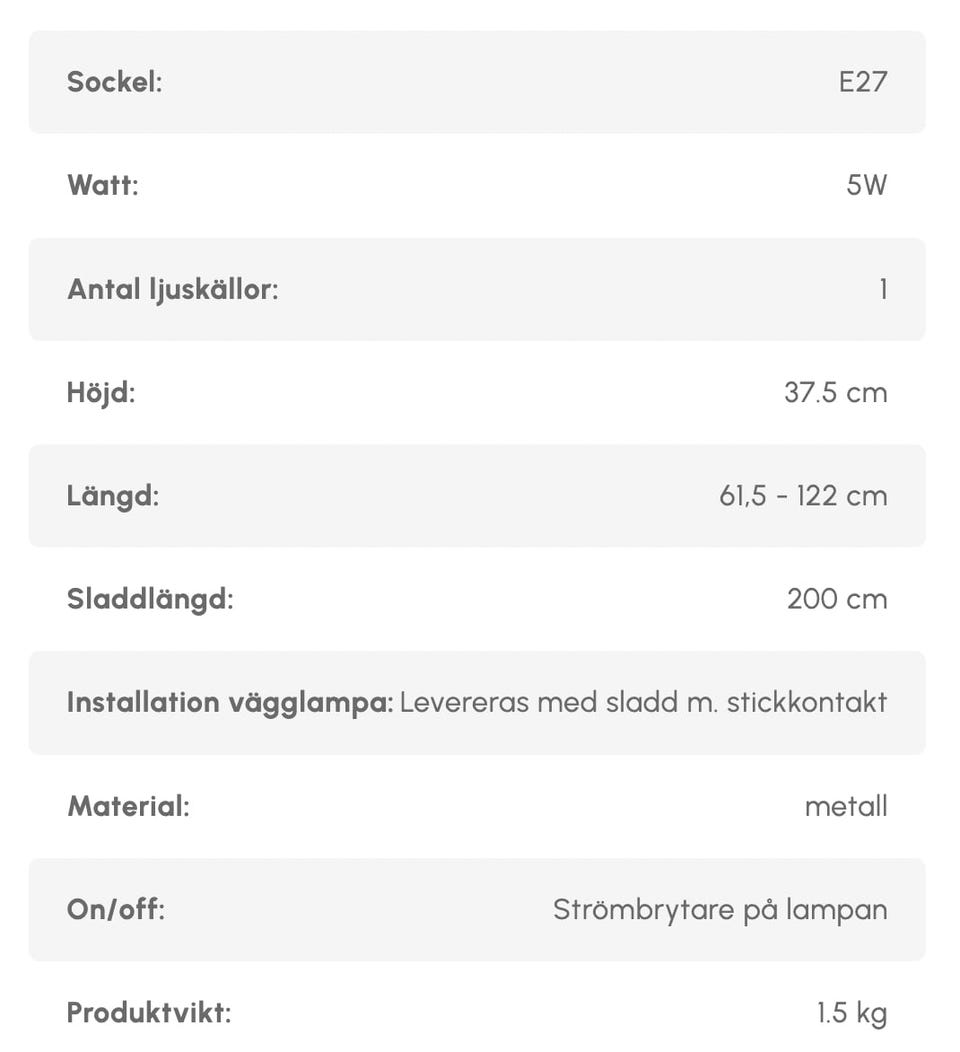Image resolution: width=960 pixels, height=1052 pixels.
Task: Click the Produktvikt label
Action: coord(148,1013)
